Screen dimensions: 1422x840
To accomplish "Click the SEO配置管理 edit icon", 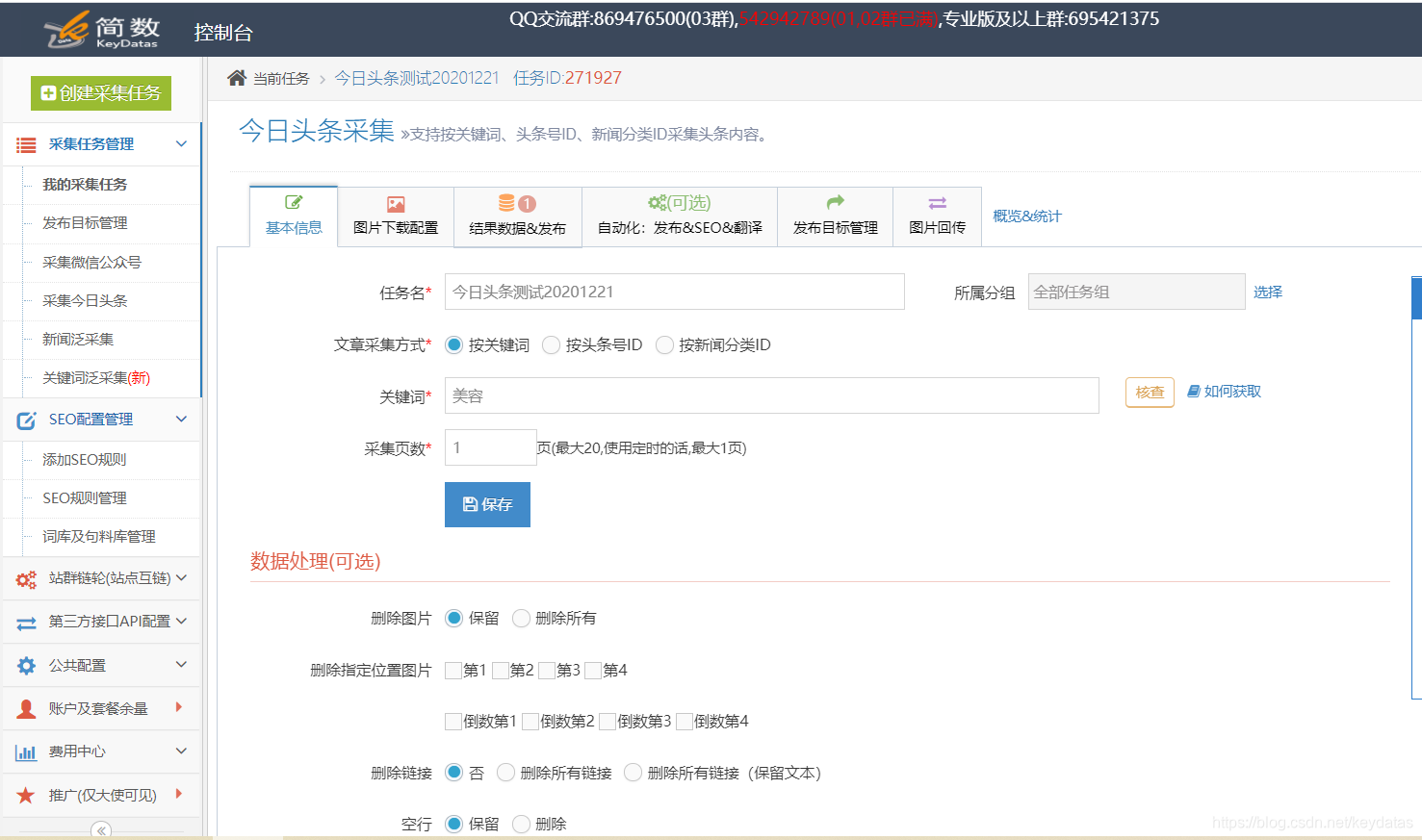I will point(26,420).
